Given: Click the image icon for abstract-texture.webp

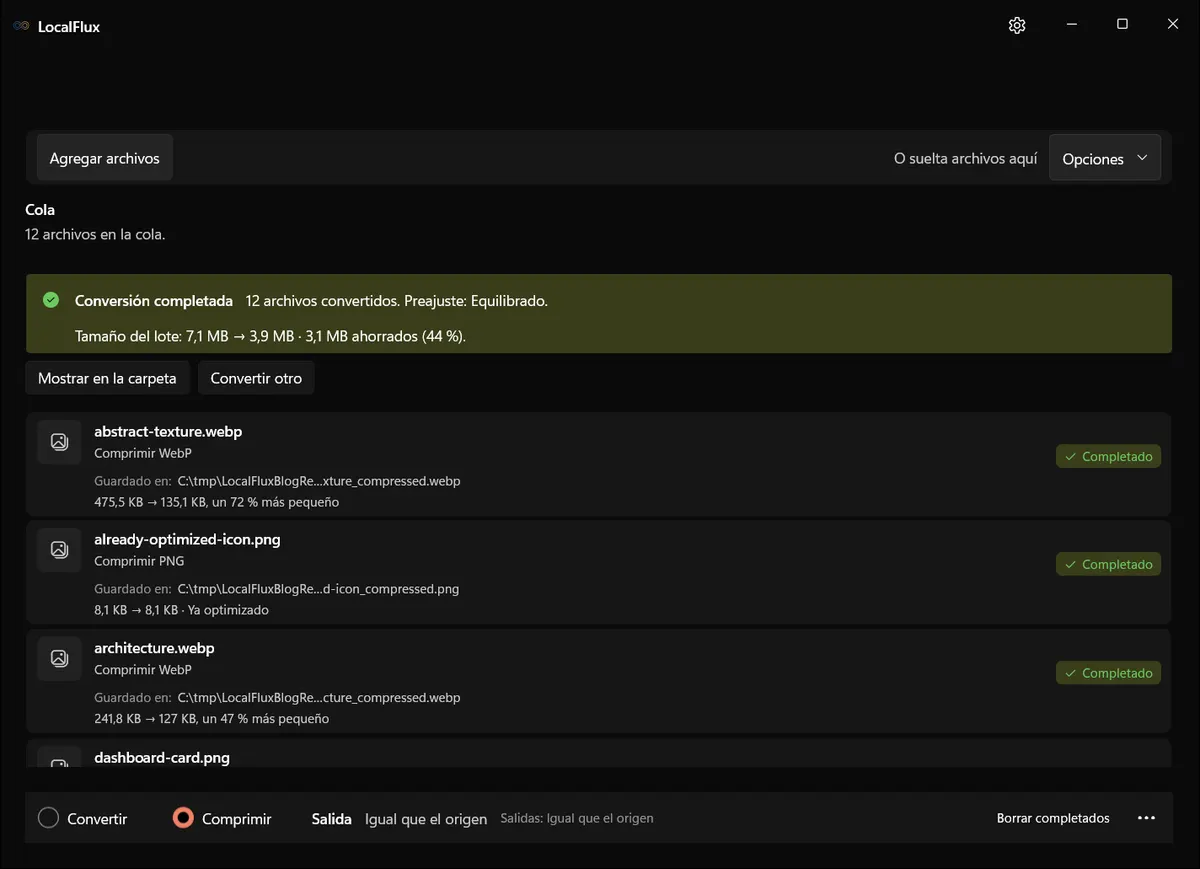Looking at the screenshot, I should [x=59, y=442].
